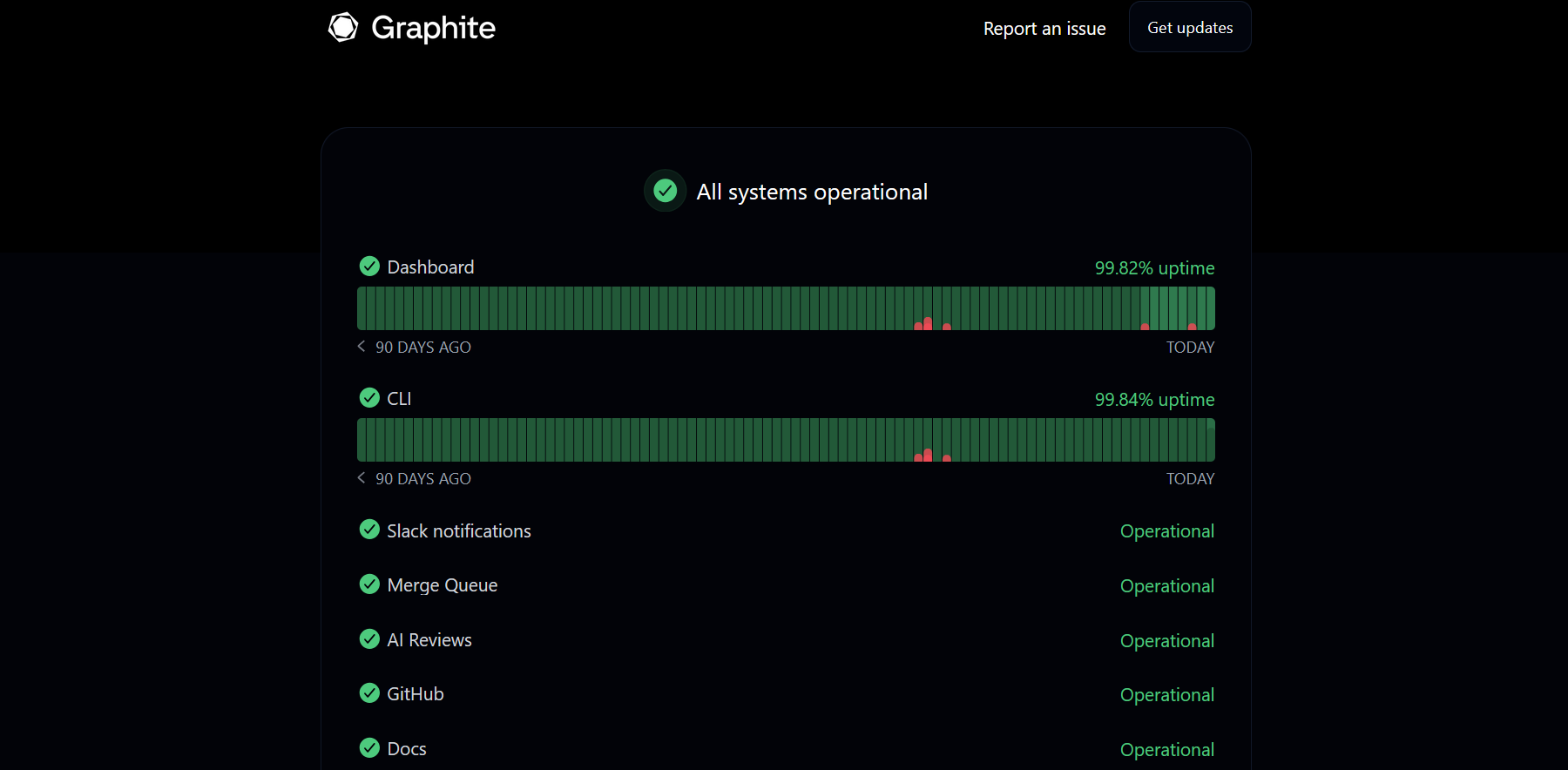Click the GitHub status check icon

click(369, 692)
